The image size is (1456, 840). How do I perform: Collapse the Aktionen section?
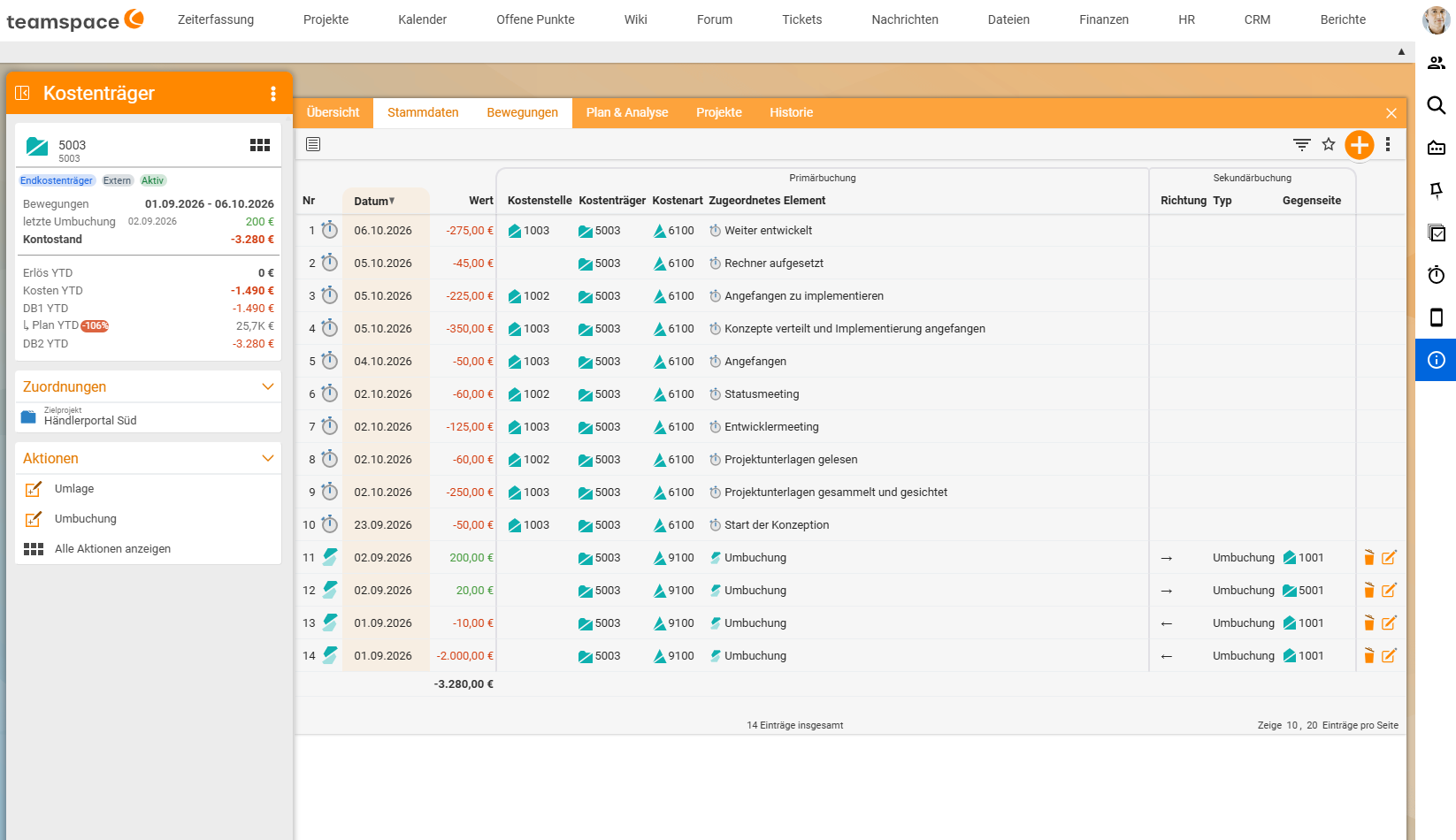tap(268, 458)
